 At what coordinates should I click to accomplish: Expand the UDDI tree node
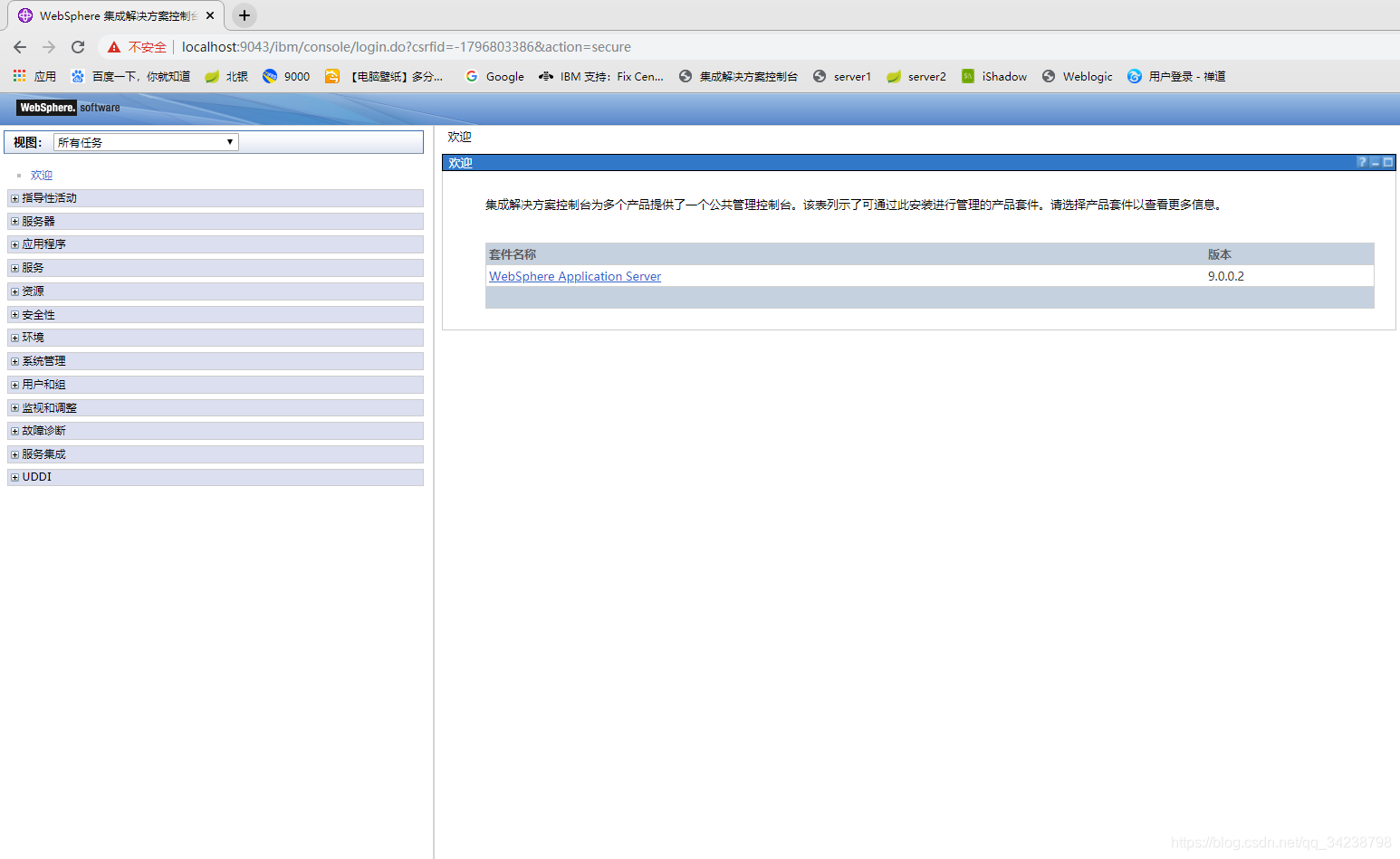pyautogui.click(x=14, y=477)
